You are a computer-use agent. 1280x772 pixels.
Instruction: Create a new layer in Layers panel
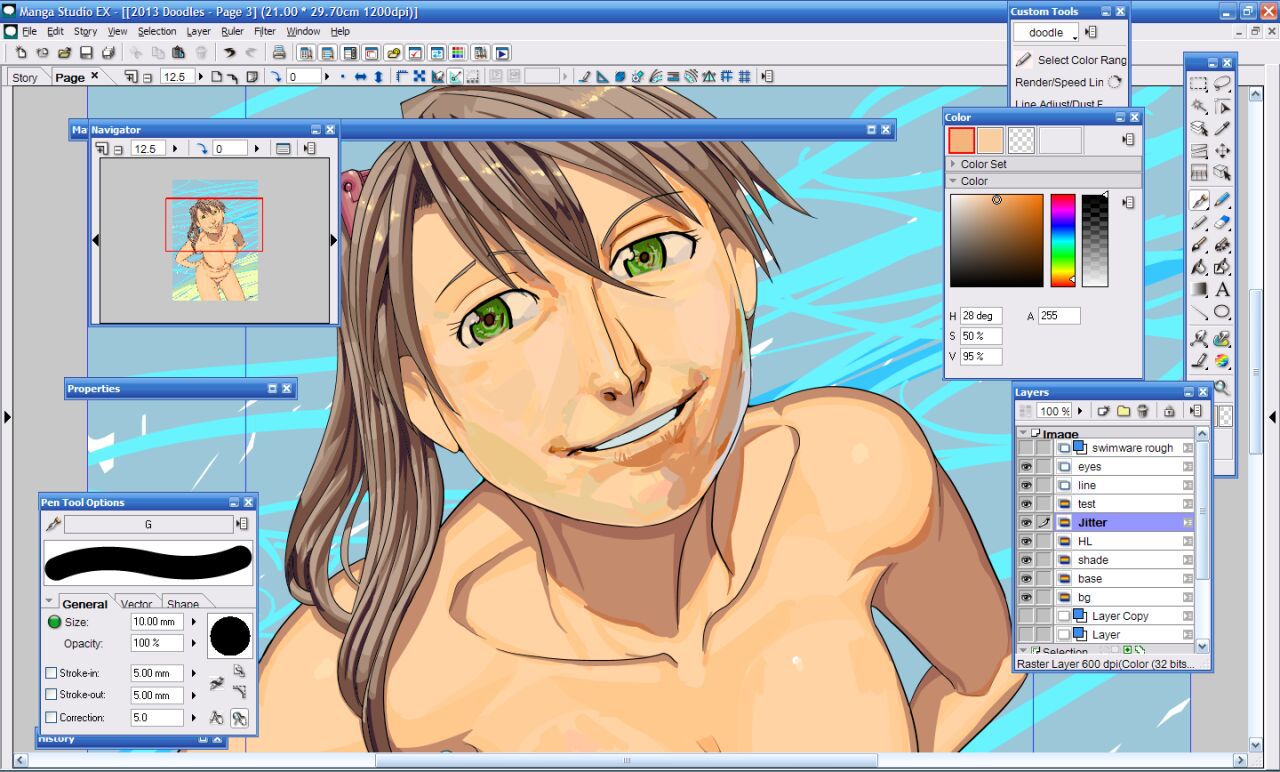(x=1104, y=411)
